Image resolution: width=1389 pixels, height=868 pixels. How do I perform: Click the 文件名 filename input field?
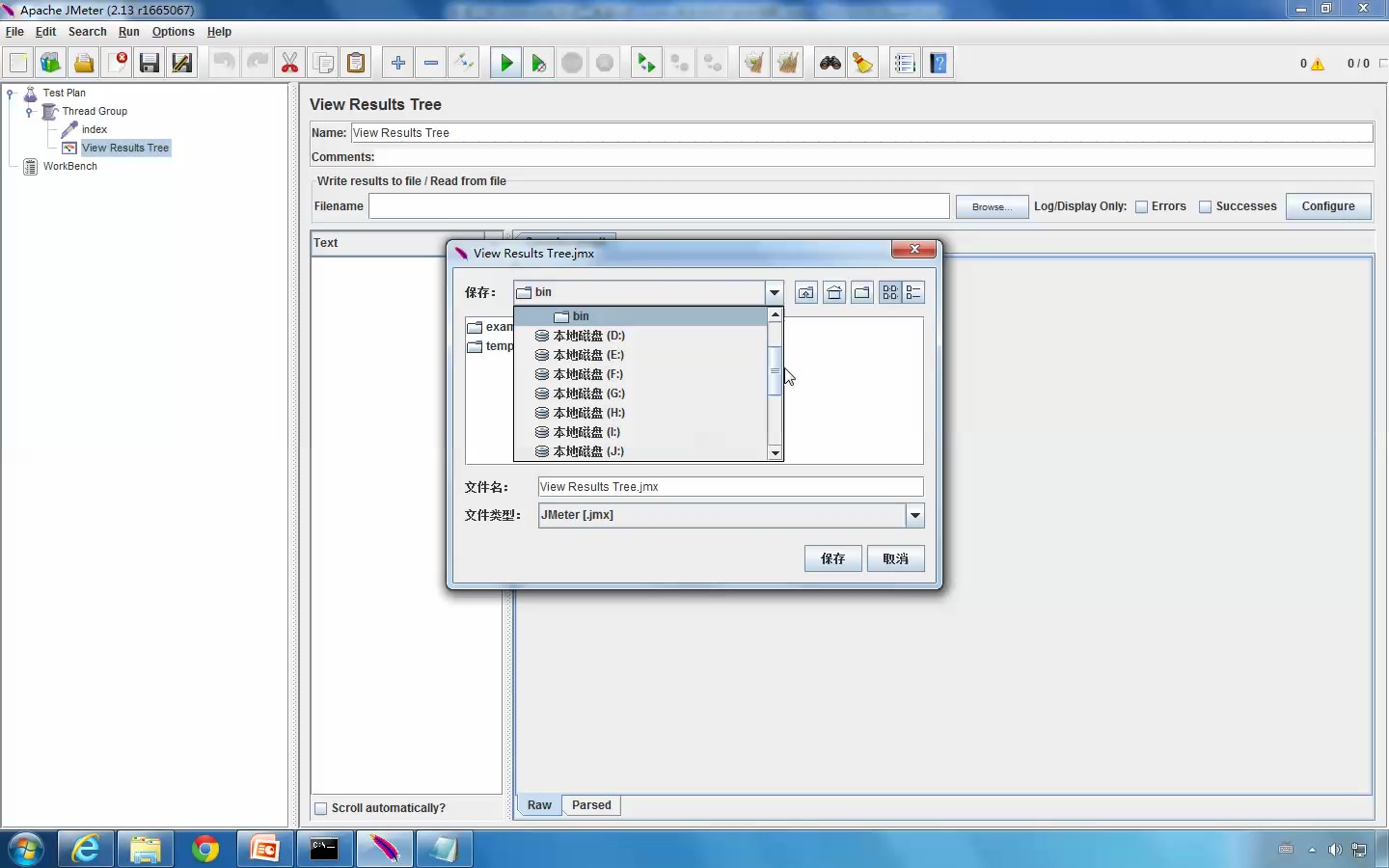[730, 487]
